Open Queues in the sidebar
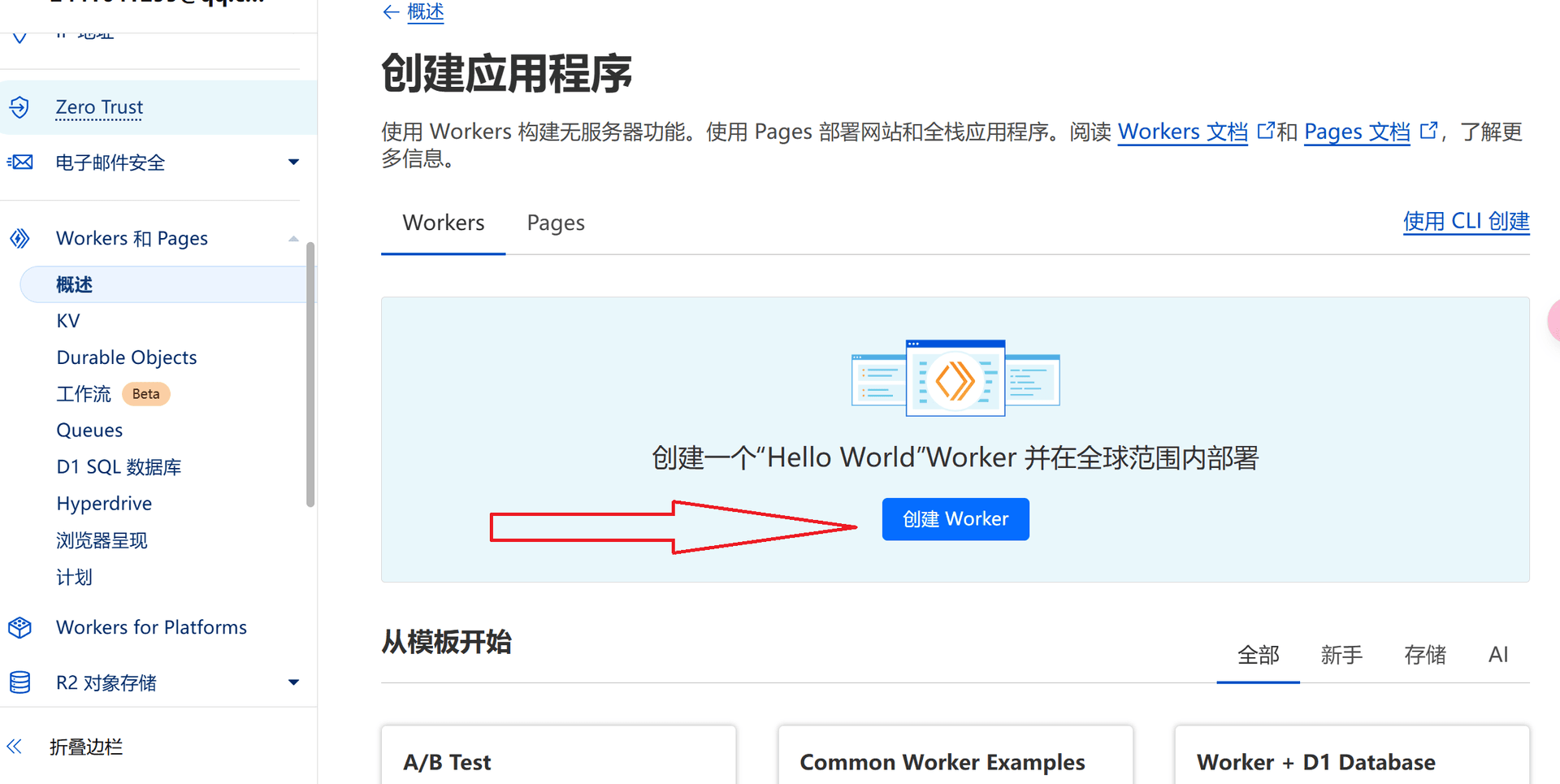Screen dimensions: 1560x784 (89, 431)
